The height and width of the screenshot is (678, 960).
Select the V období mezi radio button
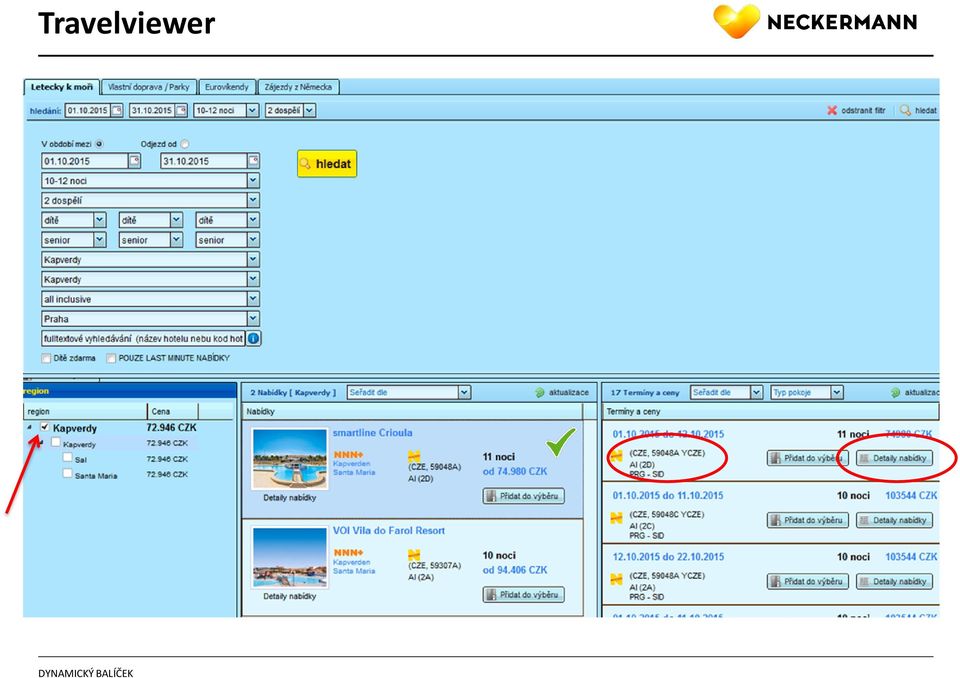pyautogui.click(x=99, y=144)
